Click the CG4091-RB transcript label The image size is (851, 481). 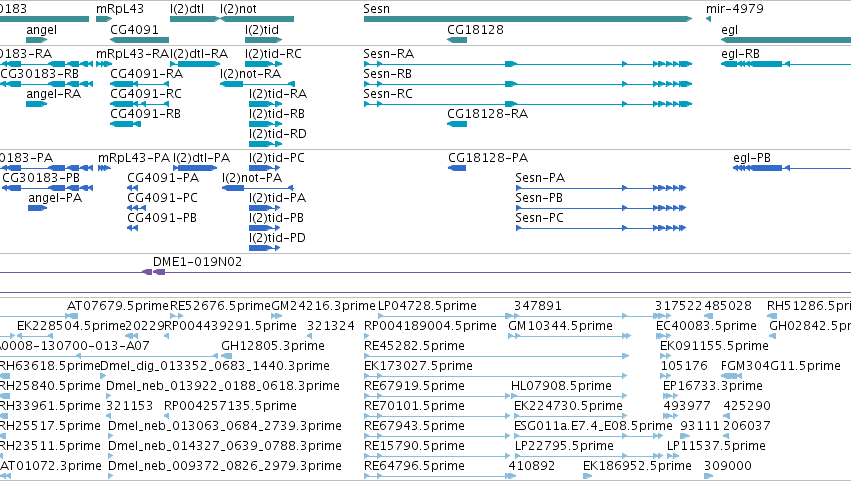145,114
